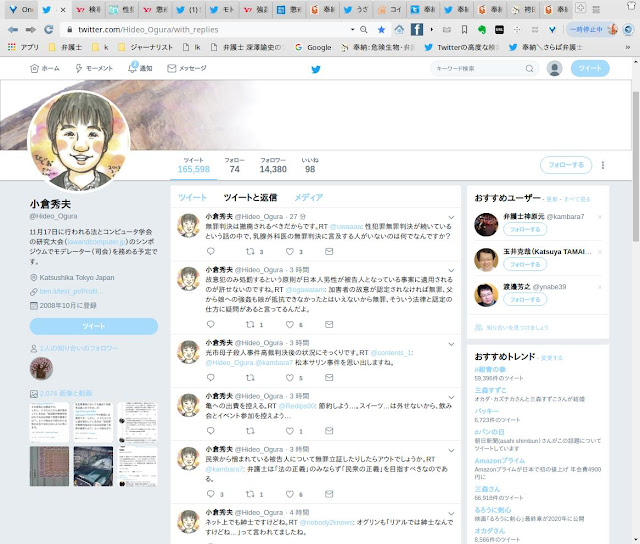Switch to the メディア tab
The width and height of the screenshot is (640, 544).
(x=309, y=198)
